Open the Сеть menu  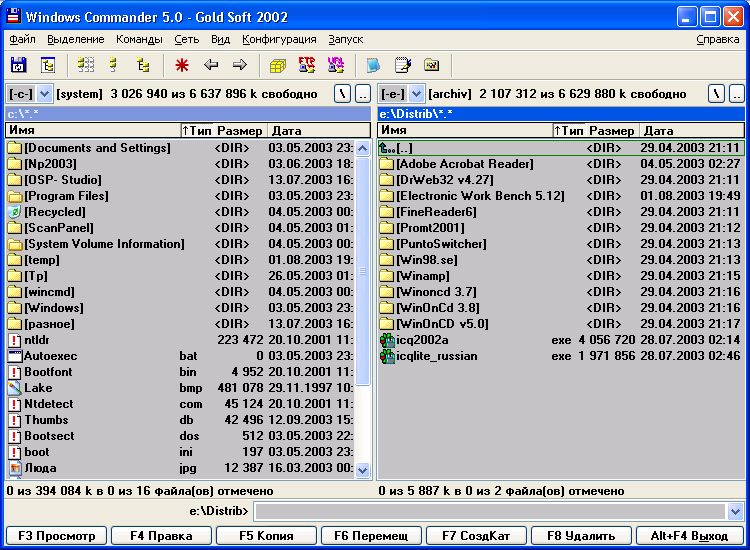pyautogui.click(x=187, y=39)
